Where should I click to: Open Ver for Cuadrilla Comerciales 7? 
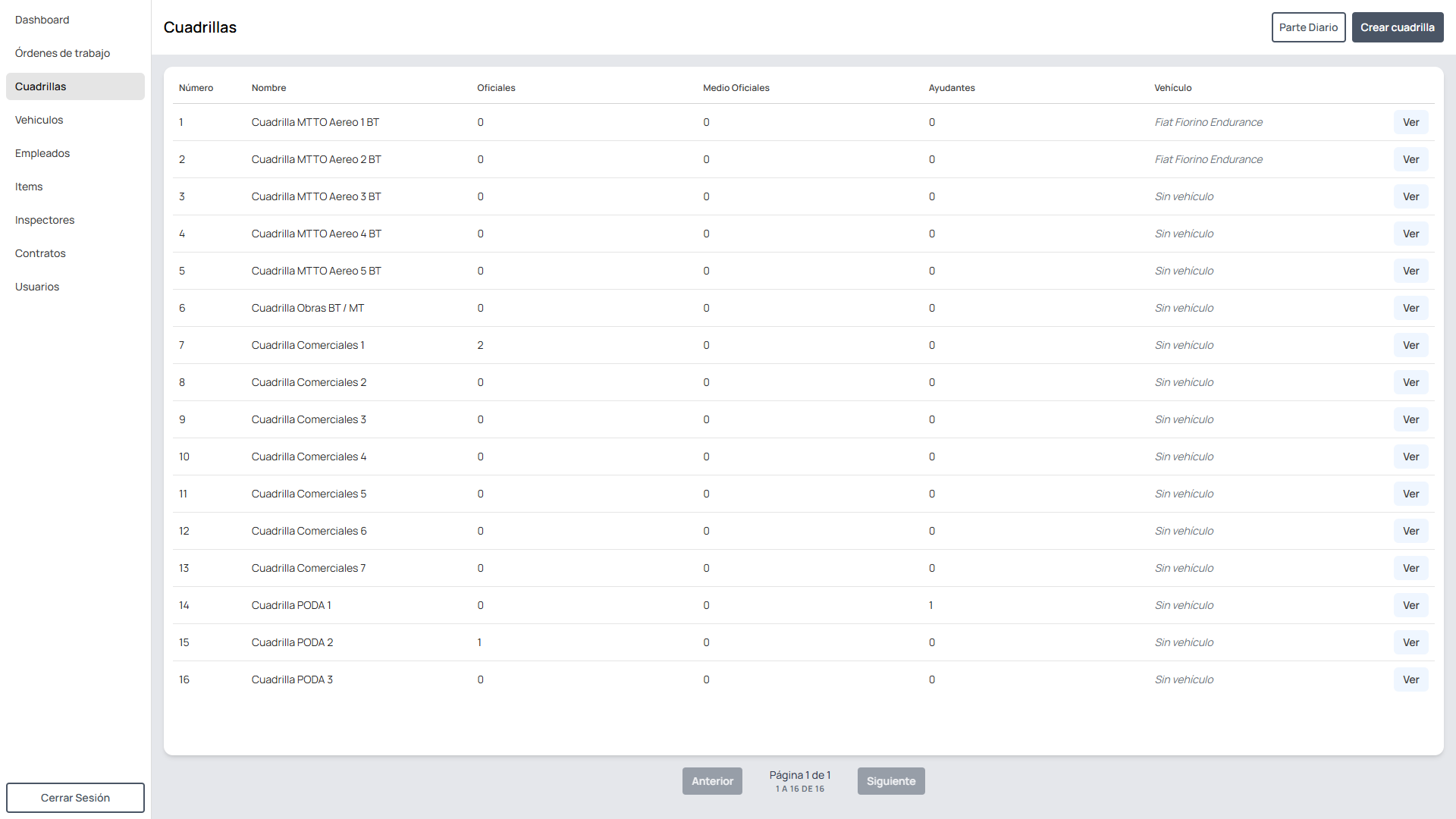click(x=1410, y=568)
